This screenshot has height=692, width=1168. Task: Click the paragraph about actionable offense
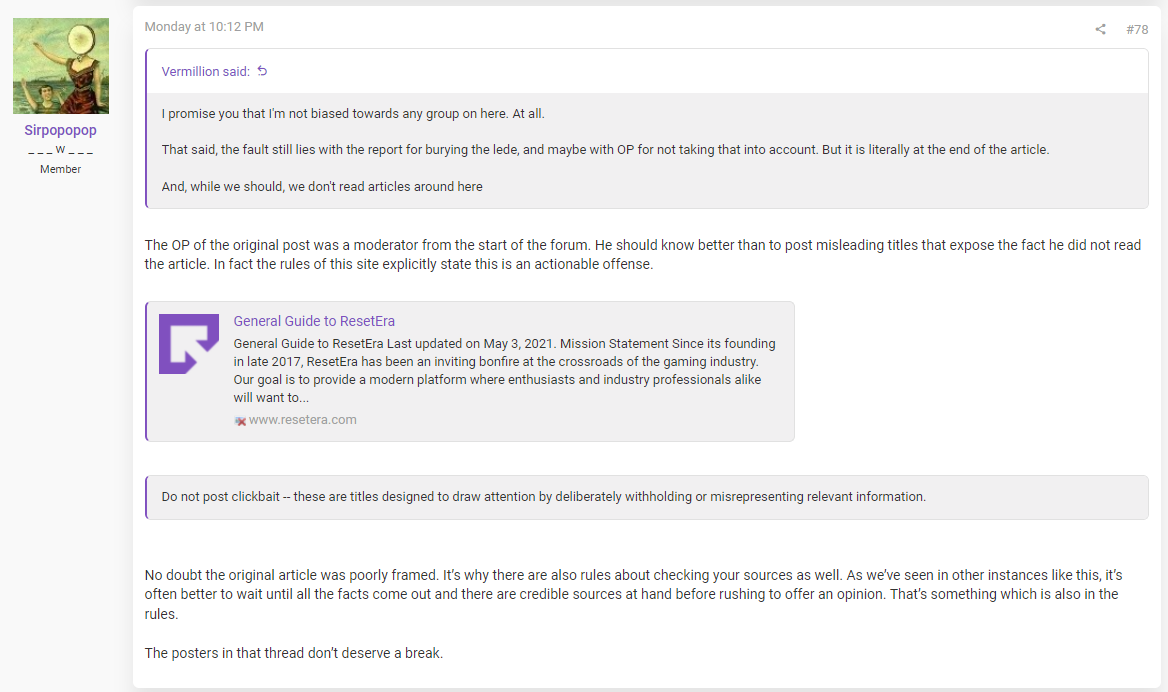pyautogui.click(x=643, y=255)
